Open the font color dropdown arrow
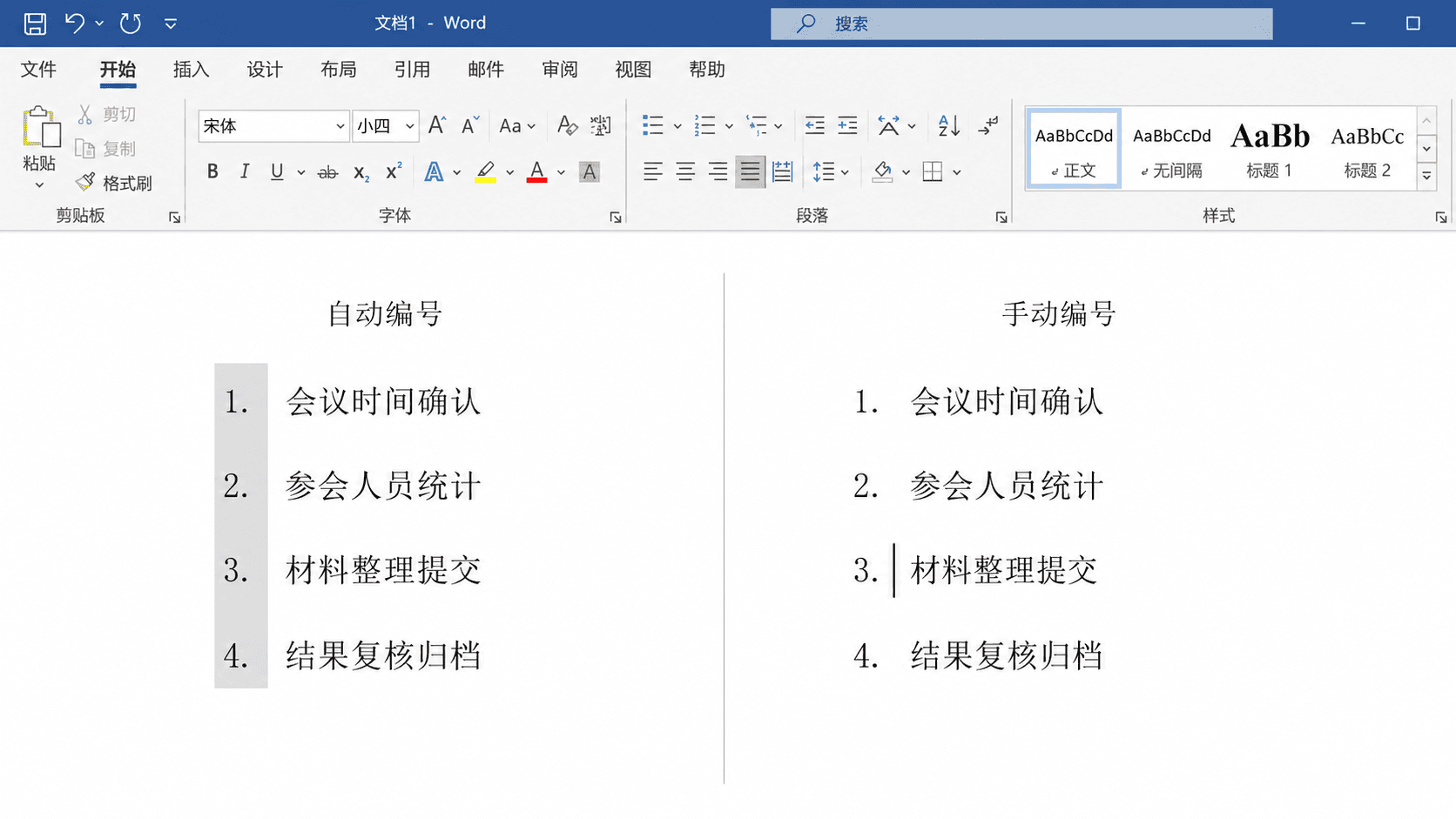The height and width of the screenshot is (819, 1456). tap(562, 172)
